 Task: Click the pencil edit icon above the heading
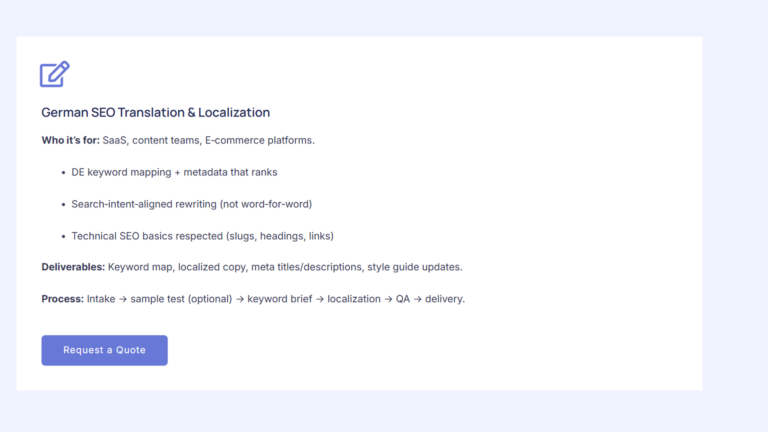[54, 74]
